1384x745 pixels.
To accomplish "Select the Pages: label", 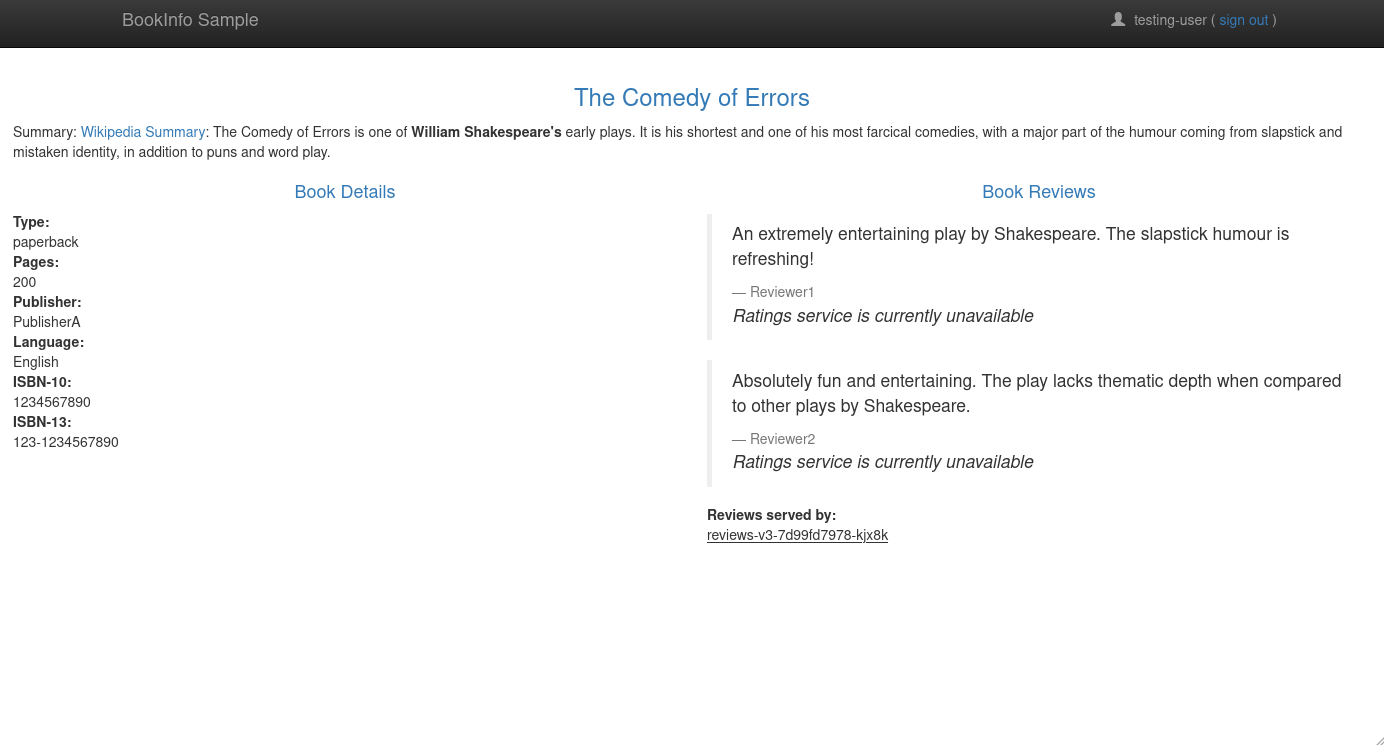I will point(36,262).
